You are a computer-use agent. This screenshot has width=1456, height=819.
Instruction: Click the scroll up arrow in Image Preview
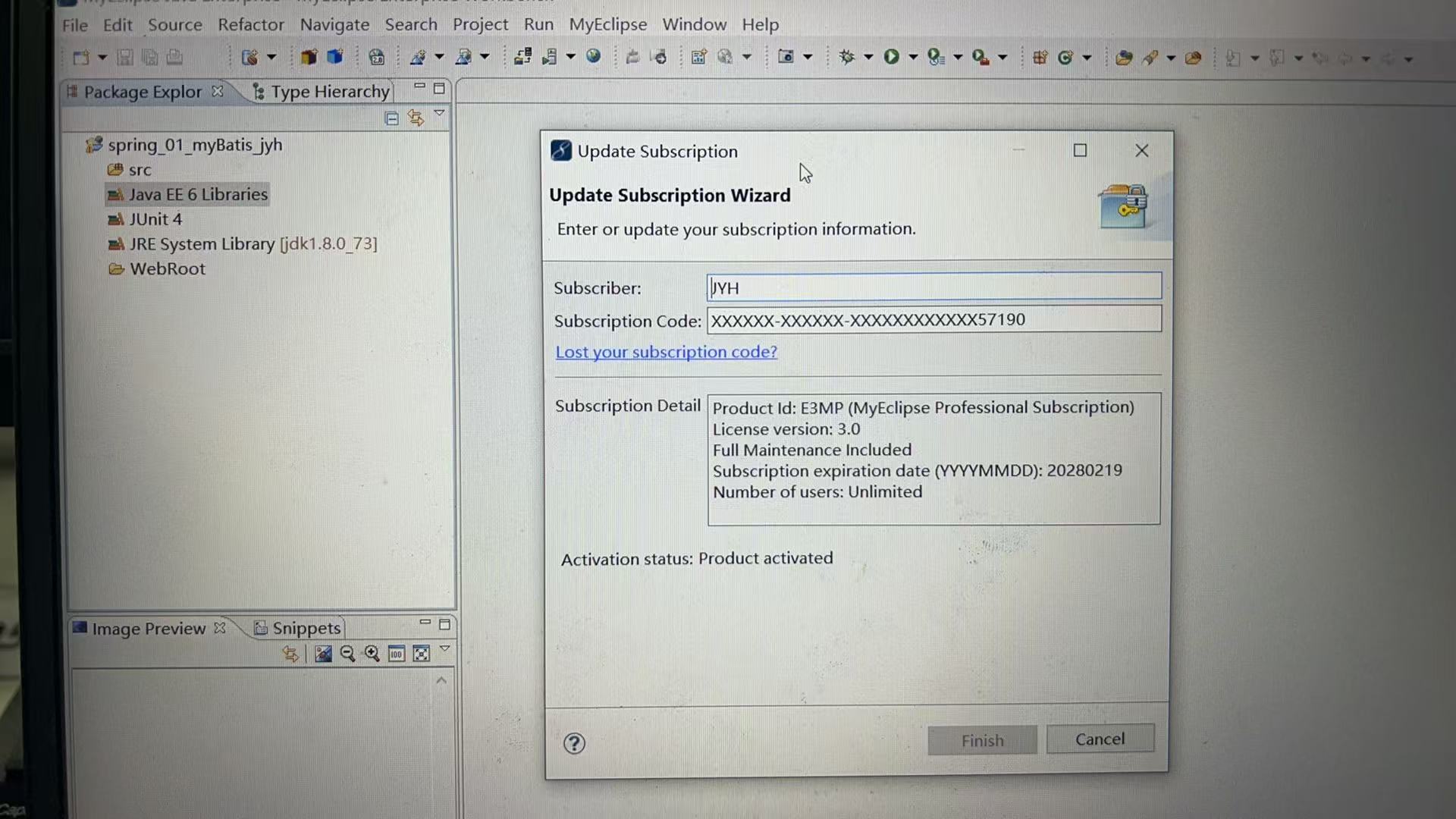(441, 680)
